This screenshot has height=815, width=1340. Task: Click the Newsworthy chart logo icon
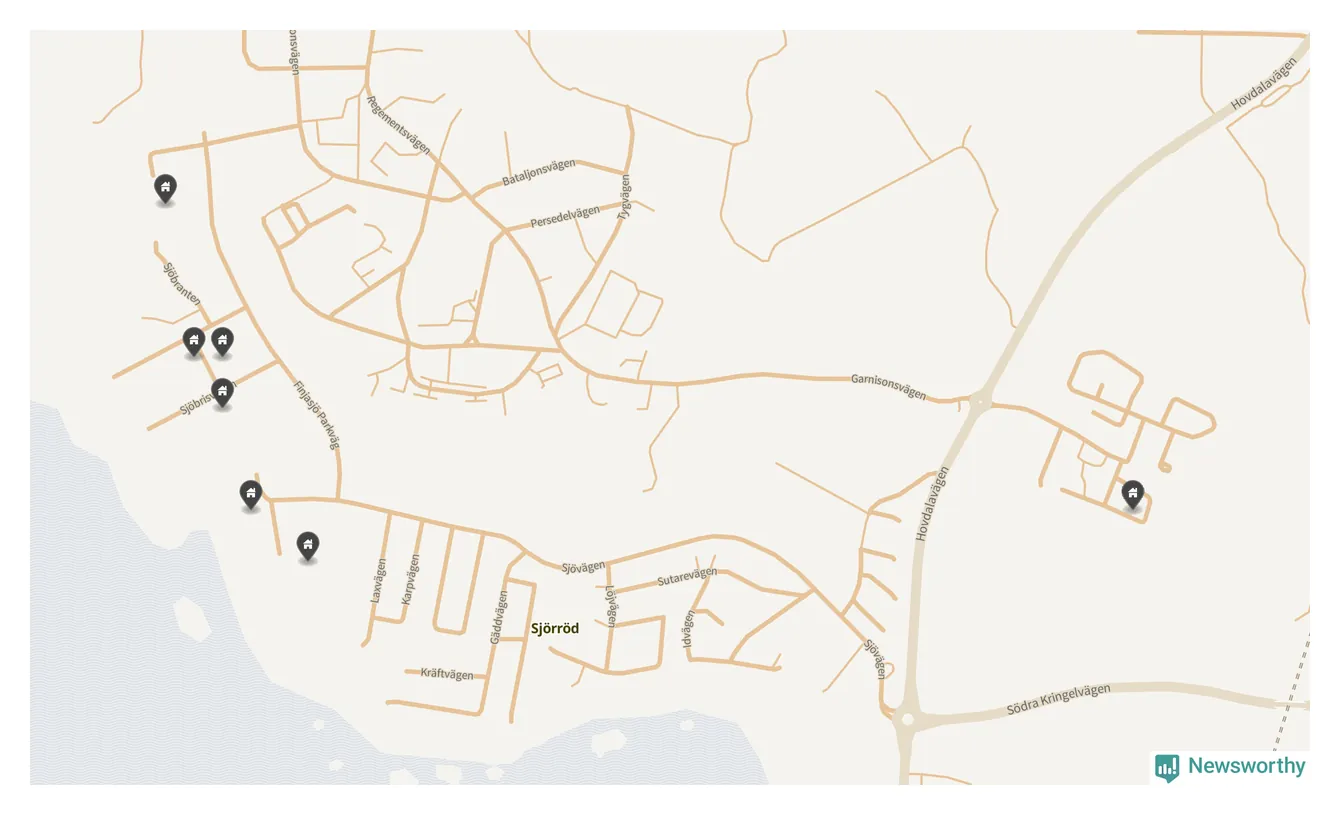(x=1167, y=767)
